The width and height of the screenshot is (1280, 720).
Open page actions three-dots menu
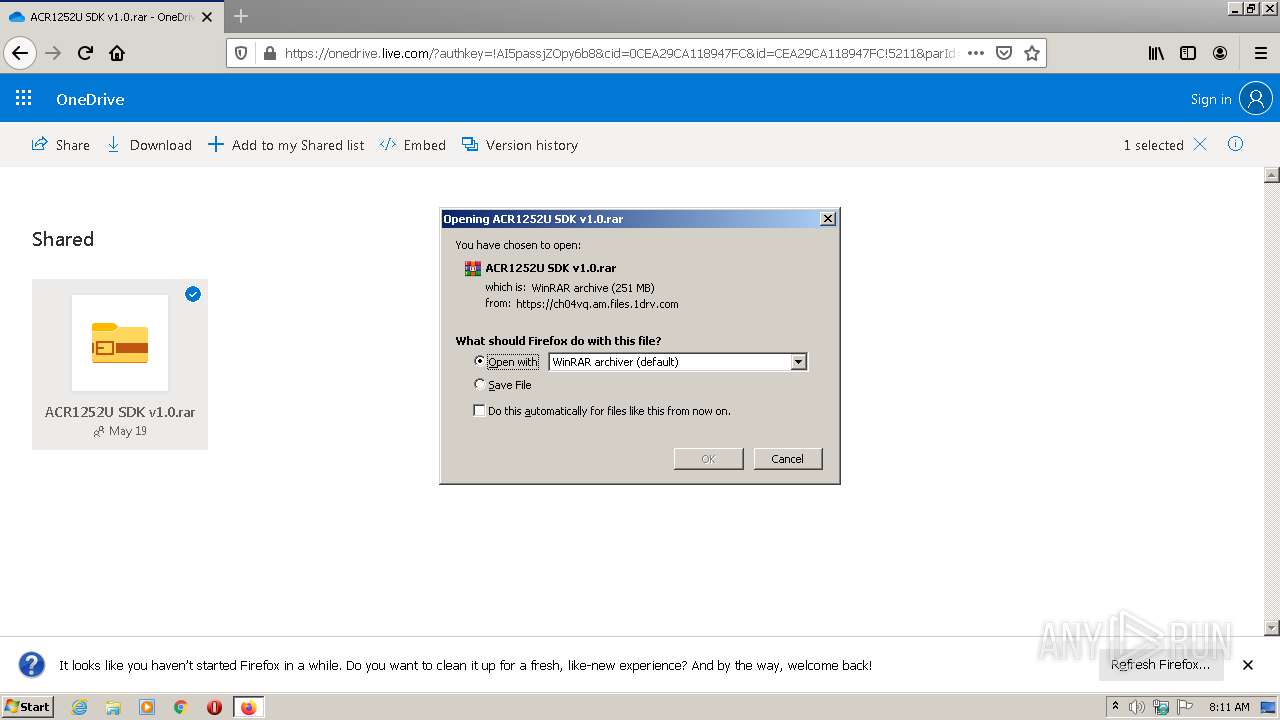tap(976, 53)
